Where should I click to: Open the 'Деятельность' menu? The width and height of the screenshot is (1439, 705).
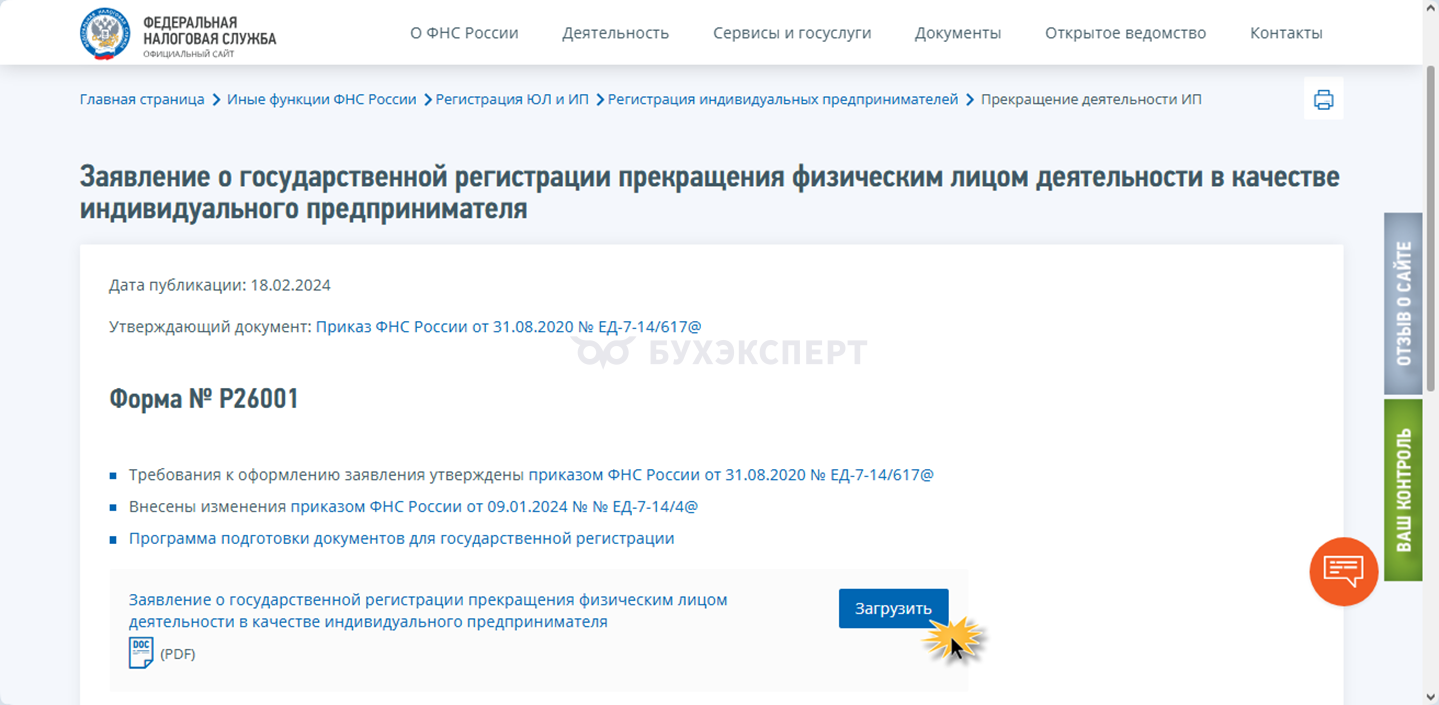(615, 33)
